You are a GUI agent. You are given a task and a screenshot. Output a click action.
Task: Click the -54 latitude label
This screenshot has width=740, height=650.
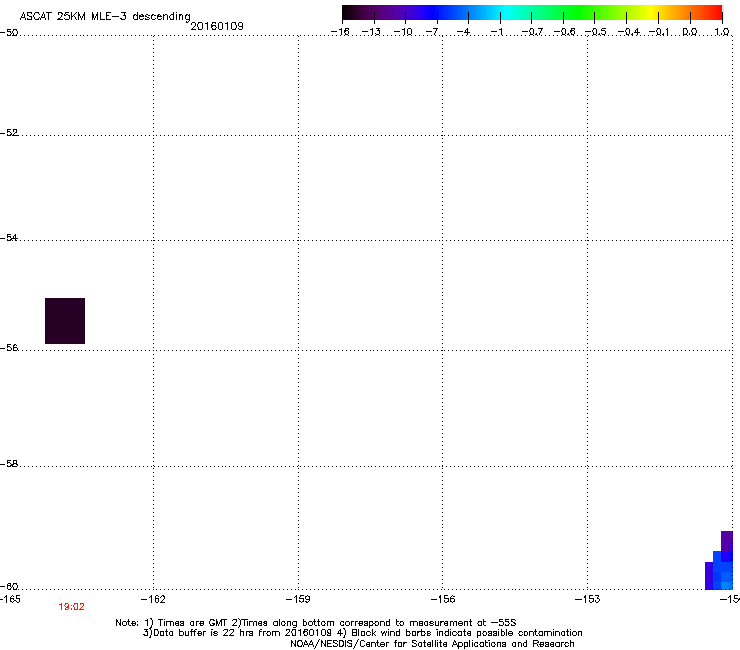[9, 237]
